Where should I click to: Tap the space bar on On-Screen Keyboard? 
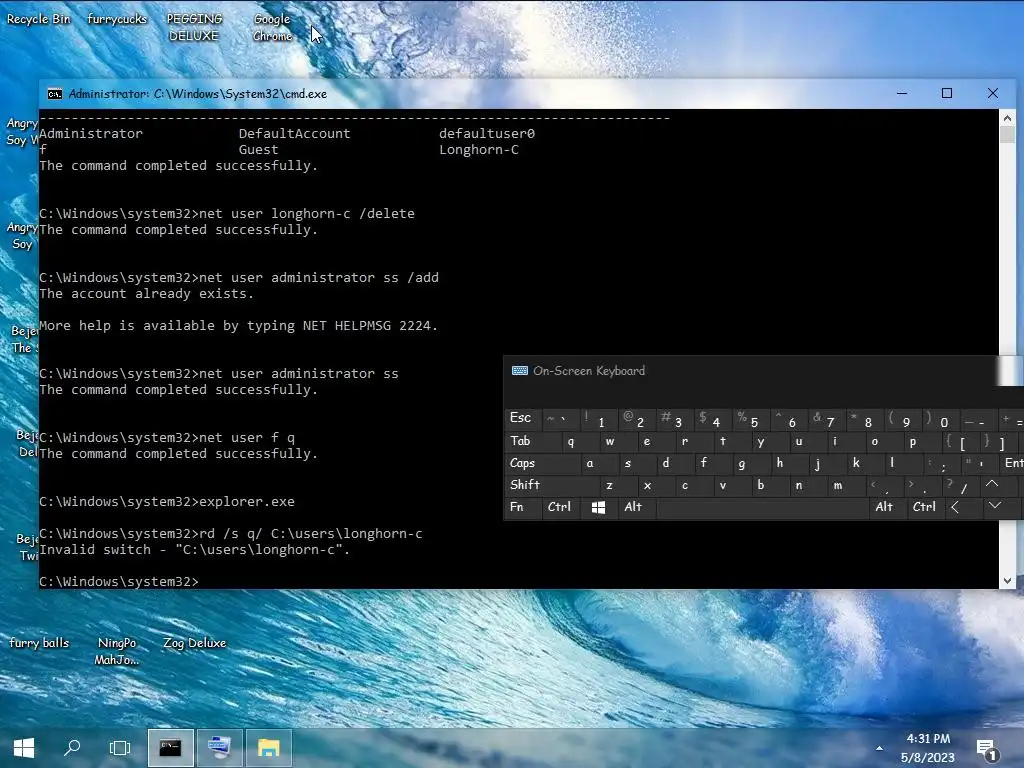(761, 507)
